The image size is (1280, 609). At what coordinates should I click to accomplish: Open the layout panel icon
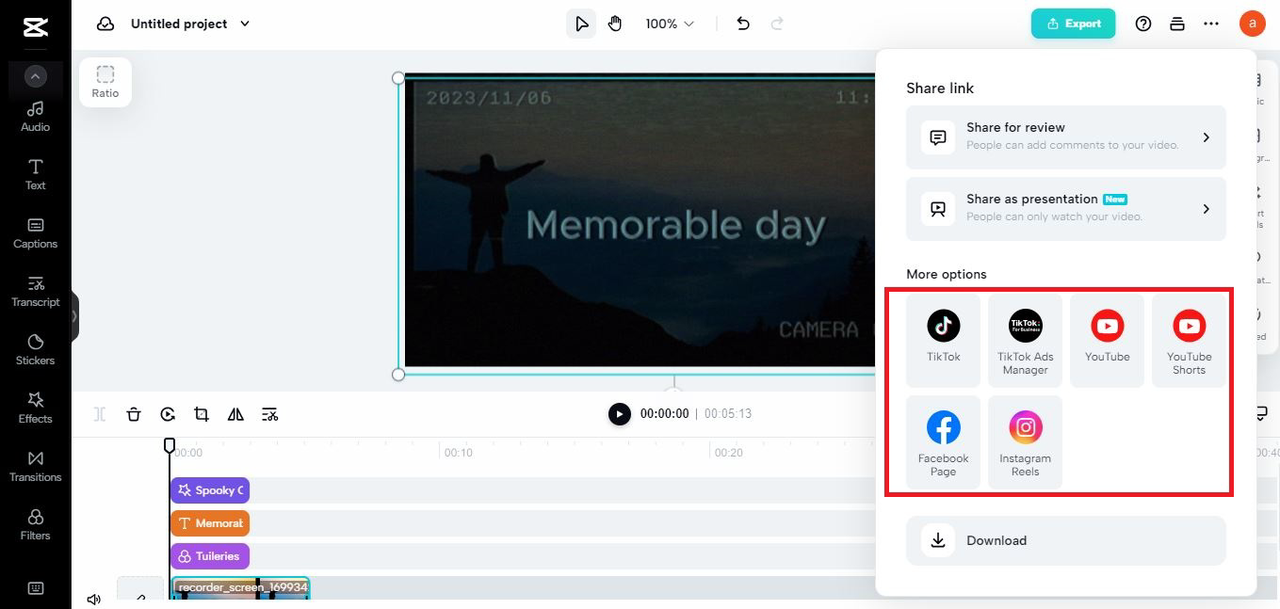pyautogui.click(x=1177, y=24)
